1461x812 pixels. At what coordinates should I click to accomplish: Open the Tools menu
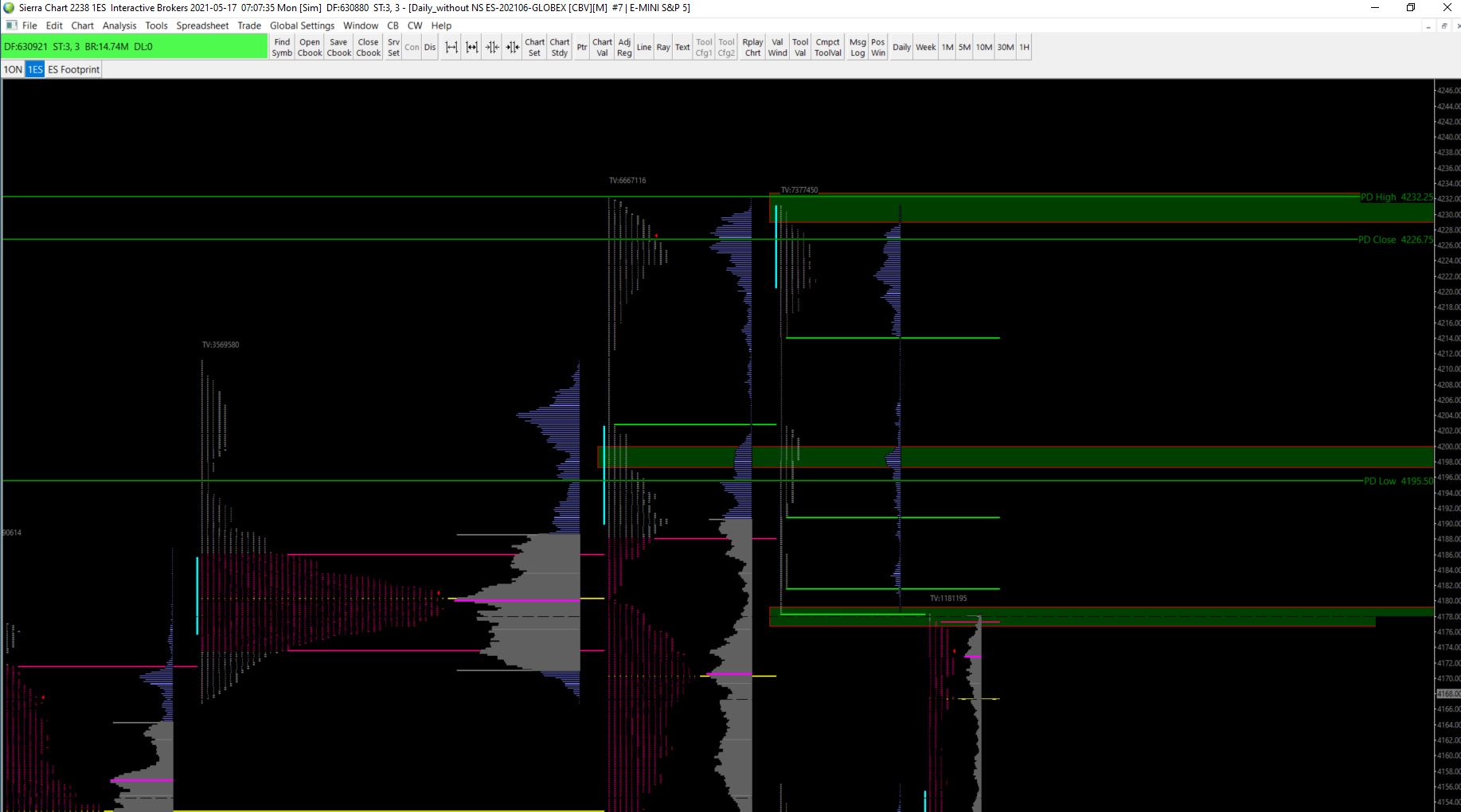156,25
